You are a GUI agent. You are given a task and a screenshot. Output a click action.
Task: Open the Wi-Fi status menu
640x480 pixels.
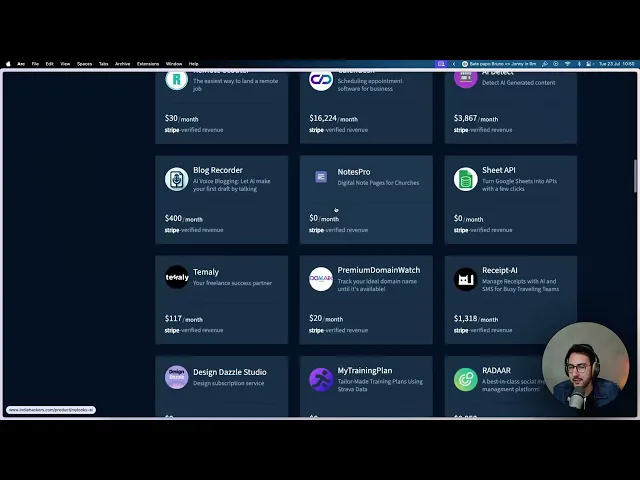pyautogui.click(x=567, y=64)
